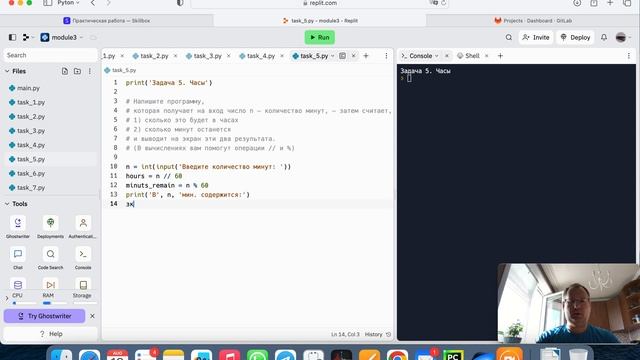Open browser sidebar toggle icon
The height and width of the screenshot is (360, 640).
(48, 3)
